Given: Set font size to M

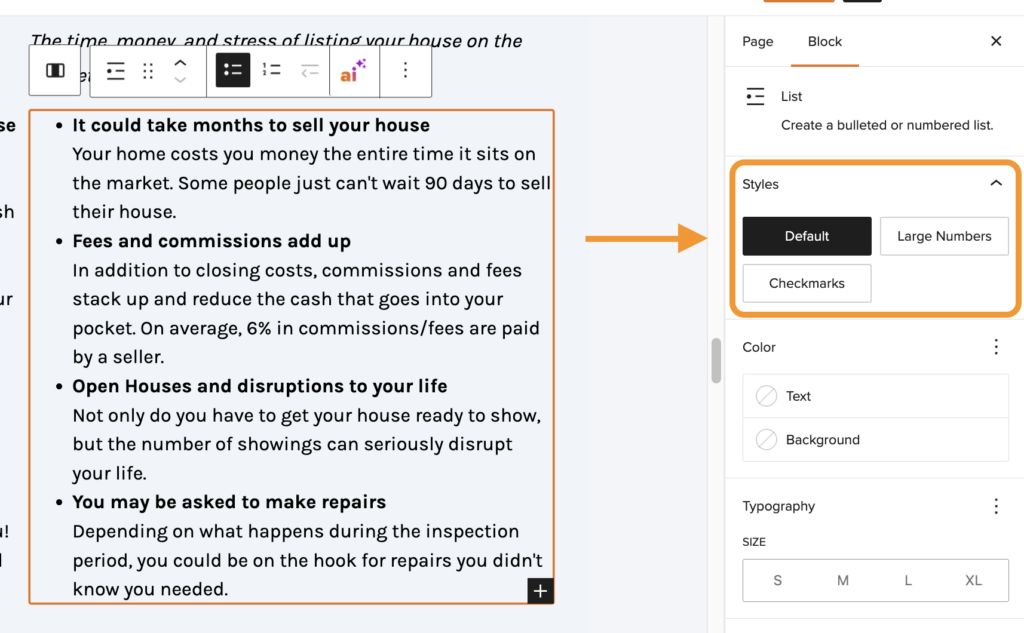Looking at the screenshot, I should point(842,580).
